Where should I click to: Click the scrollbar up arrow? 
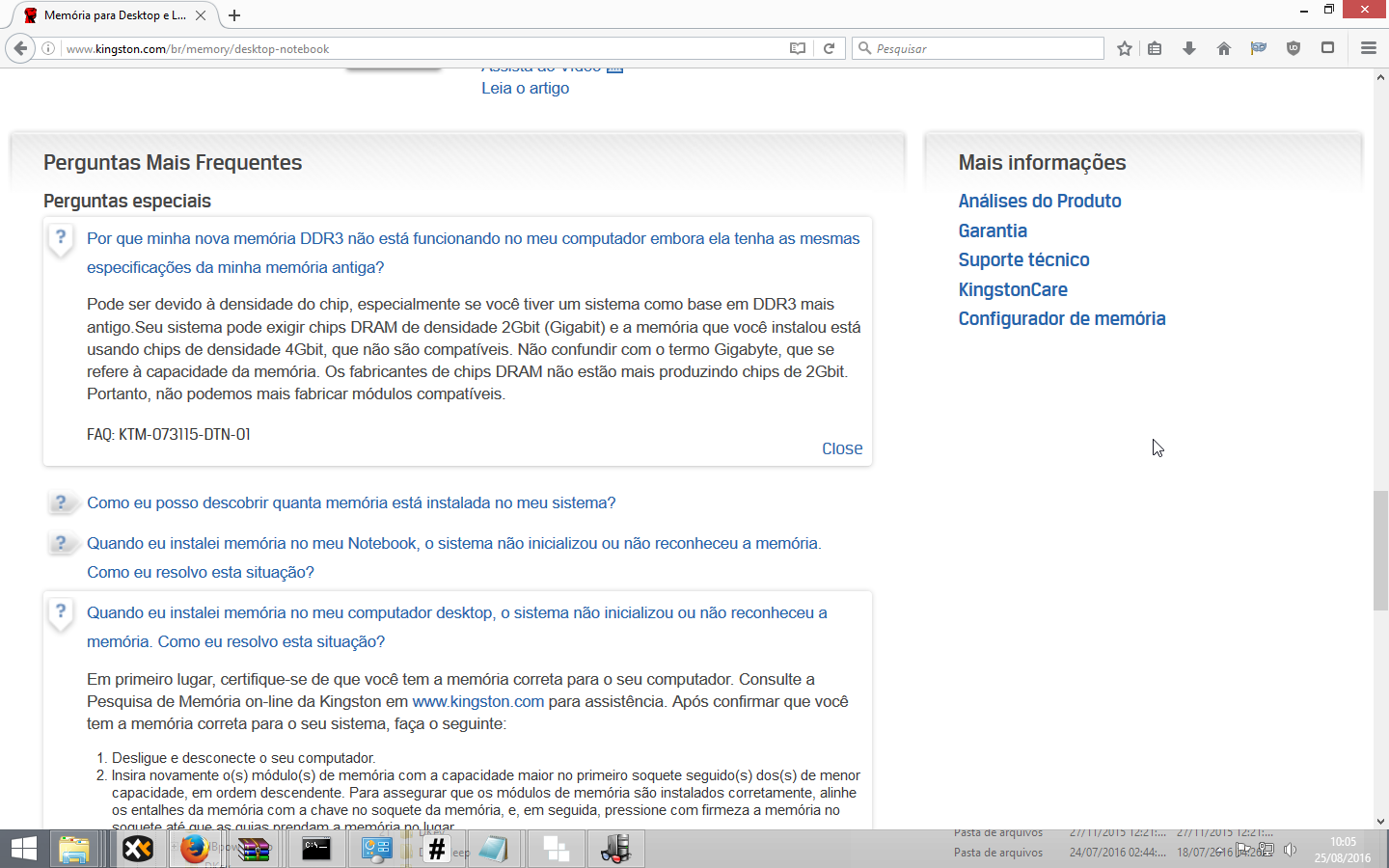(1380, 76)
